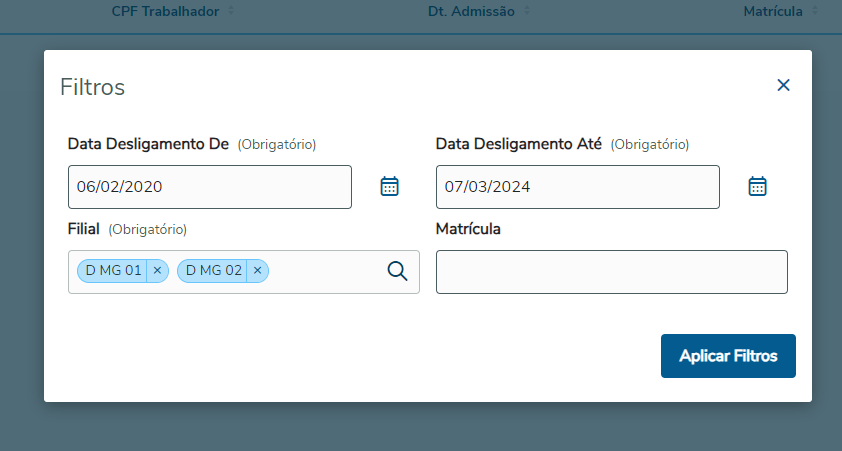The width and height of the screenshot is (842, 451).
Task: Open calendar for Data Desligamento De
Action: coord(389,186)
